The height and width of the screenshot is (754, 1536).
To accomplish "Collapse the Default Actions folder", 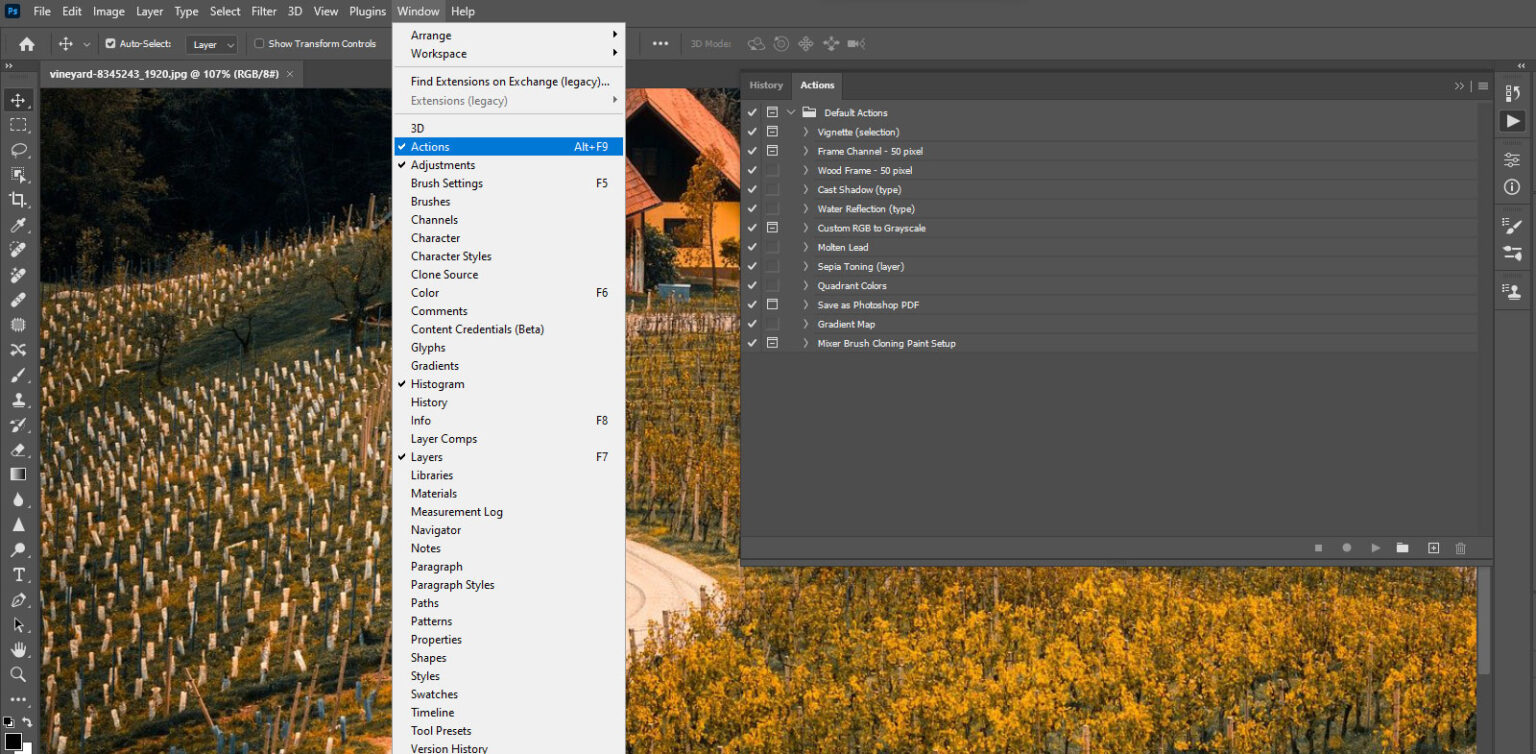I will pos(791,113).
